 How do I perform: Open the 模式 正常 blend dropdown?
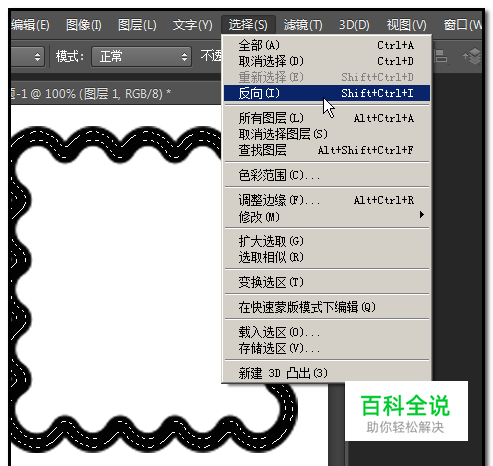141,57
